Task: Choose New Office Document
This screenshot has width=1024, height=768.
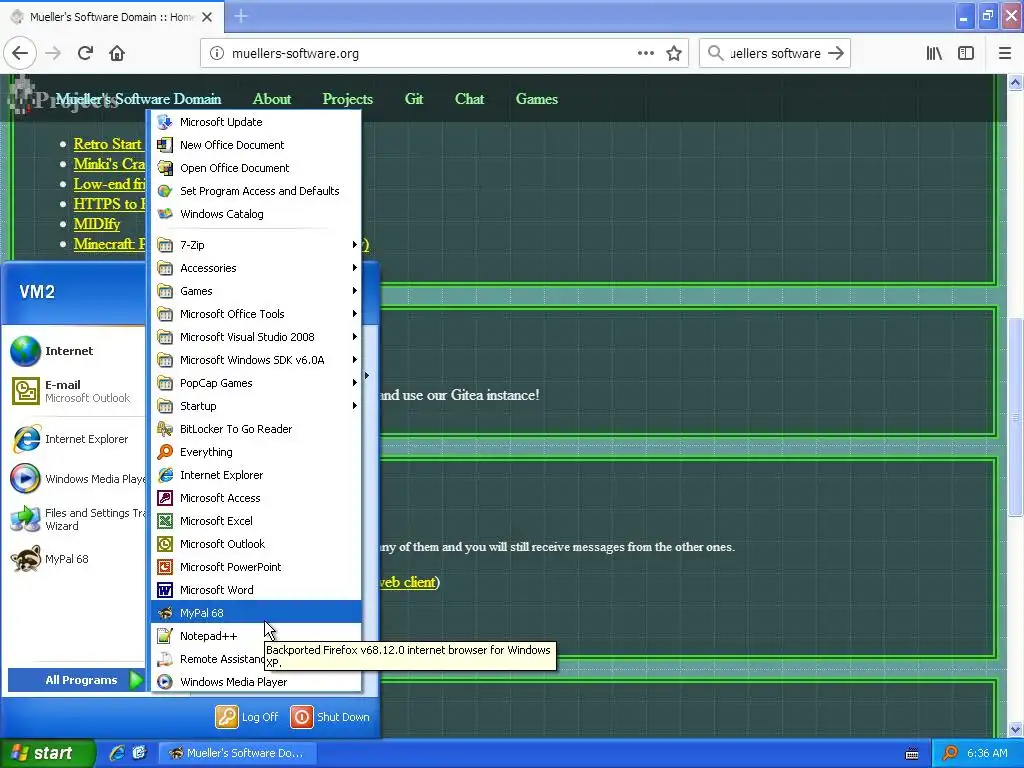Action: pyautogui.click(x=257, y=145)
